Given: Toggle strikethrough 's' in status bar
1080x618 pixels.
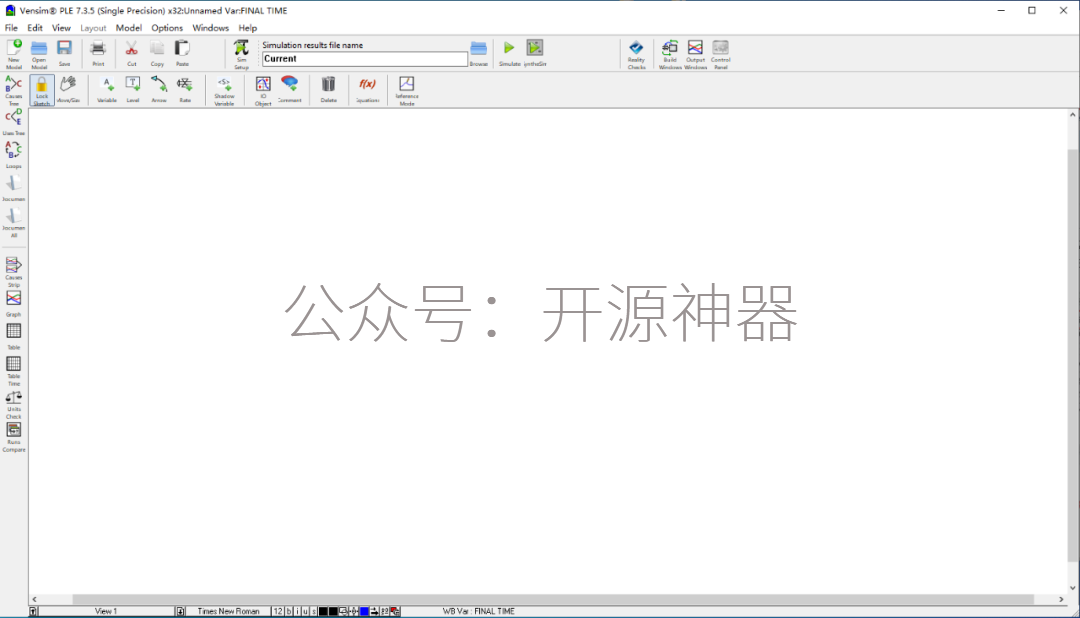Looking at the screenshot, I should pos(314,611).
